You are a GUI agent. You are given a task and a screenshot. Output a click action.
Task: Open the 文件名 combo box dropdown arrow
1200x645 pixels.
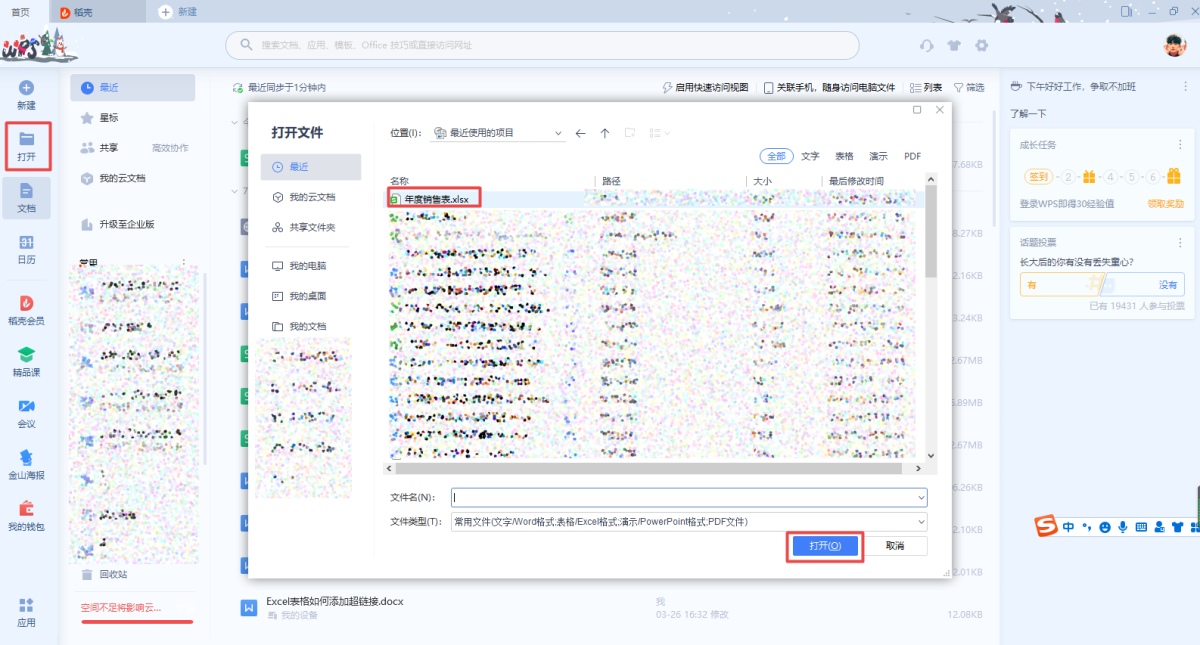point(920,497)
